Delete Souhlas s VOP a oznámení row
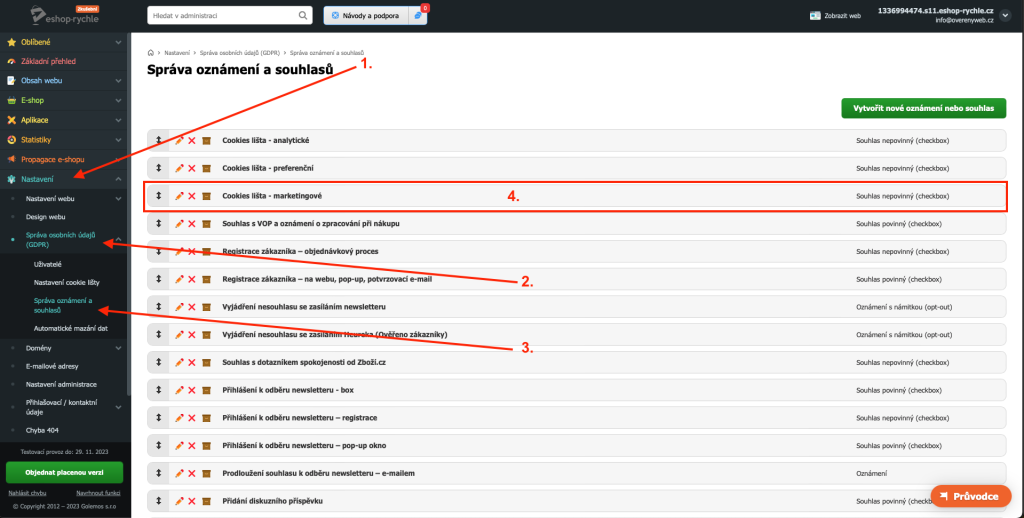The width and height of the screenshot is (1024, 518). pos(192,223)
